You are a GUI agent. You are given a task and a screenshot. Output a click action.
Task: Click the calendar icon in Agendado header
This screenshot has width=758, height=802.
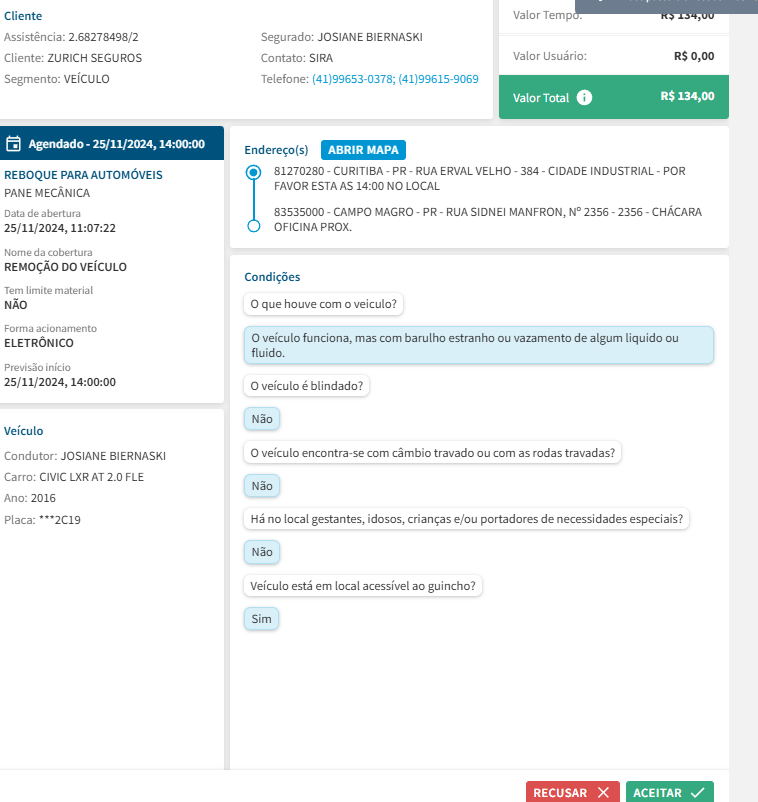[x=14, y=144]
